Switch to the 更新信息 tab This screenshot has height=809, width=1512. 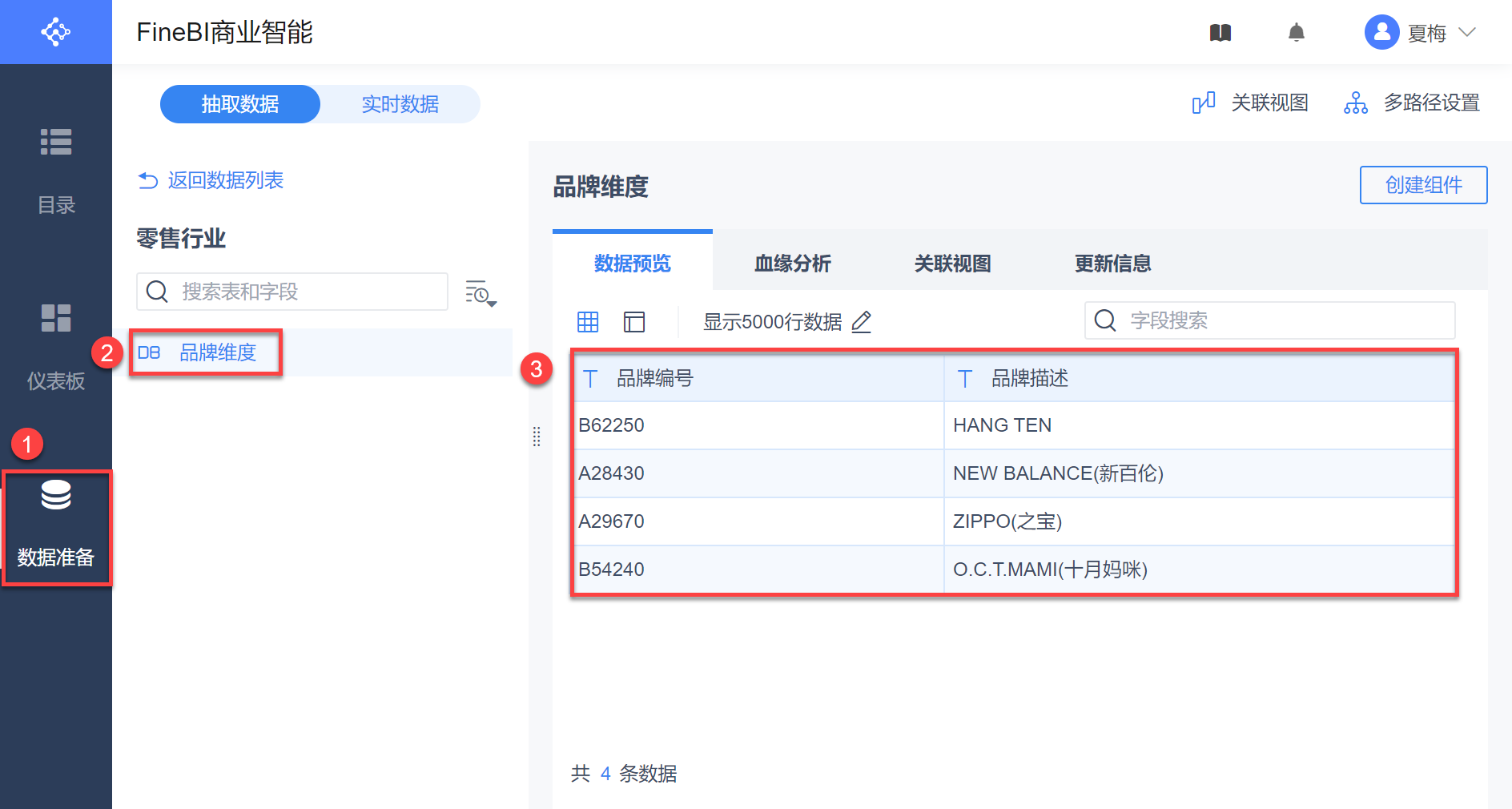[1112, 264]
